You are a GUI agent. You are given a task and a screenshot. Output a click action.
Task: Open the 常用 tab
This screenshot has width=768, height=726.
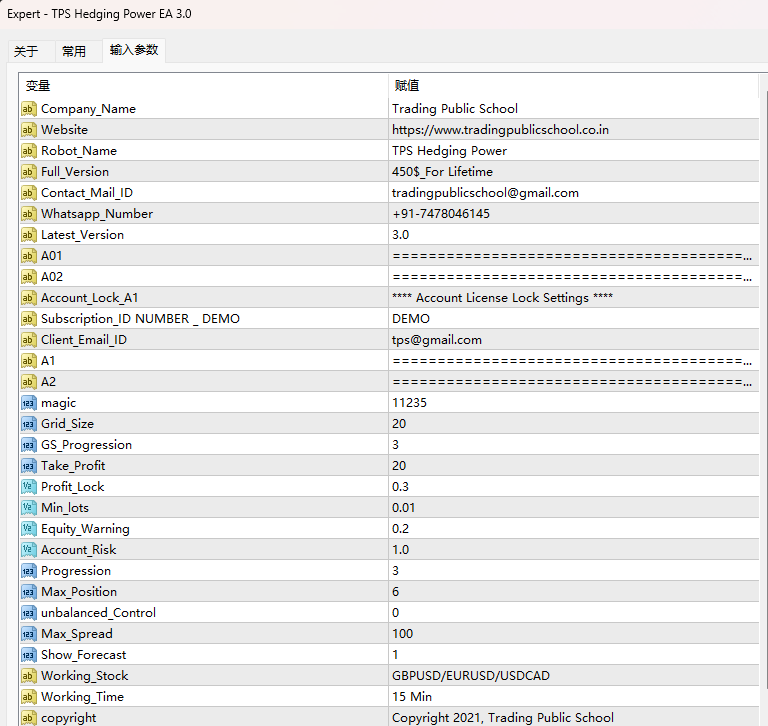pos(74,51)
